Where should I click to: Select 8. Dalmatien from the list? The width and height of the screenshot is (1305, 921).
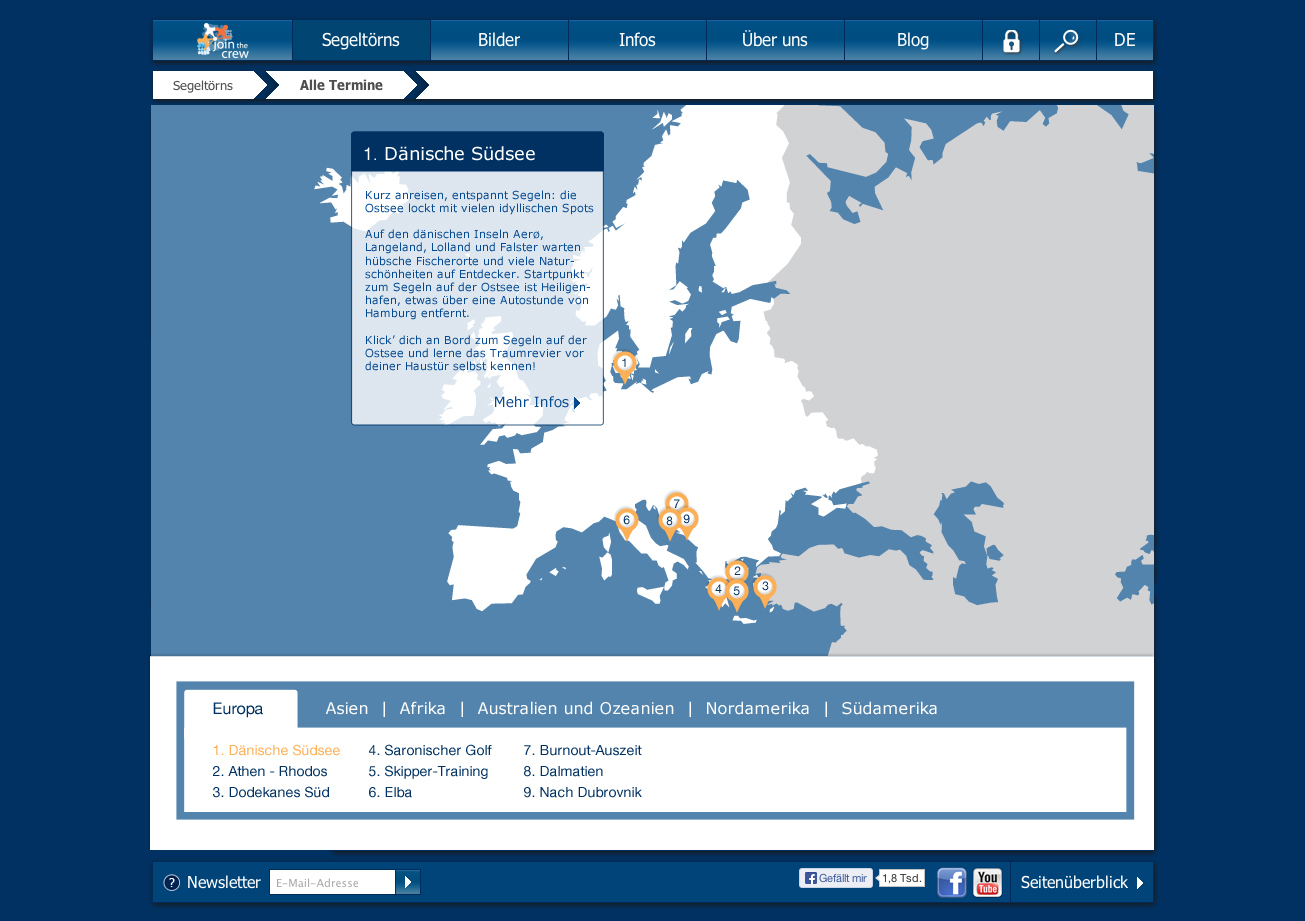[563, 771]
